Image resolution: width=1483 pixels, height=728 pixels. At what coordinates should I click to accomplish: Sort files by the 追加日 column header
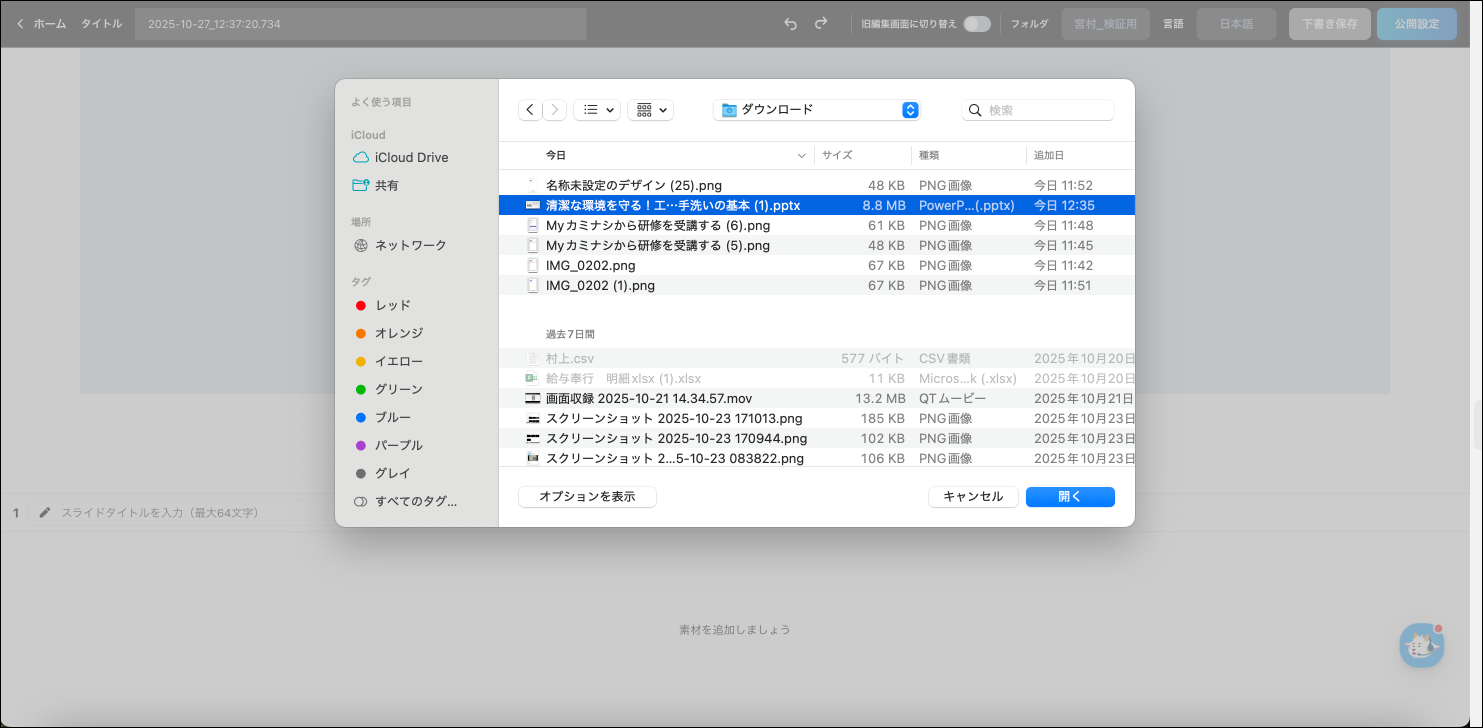[x=1049, y=155]
